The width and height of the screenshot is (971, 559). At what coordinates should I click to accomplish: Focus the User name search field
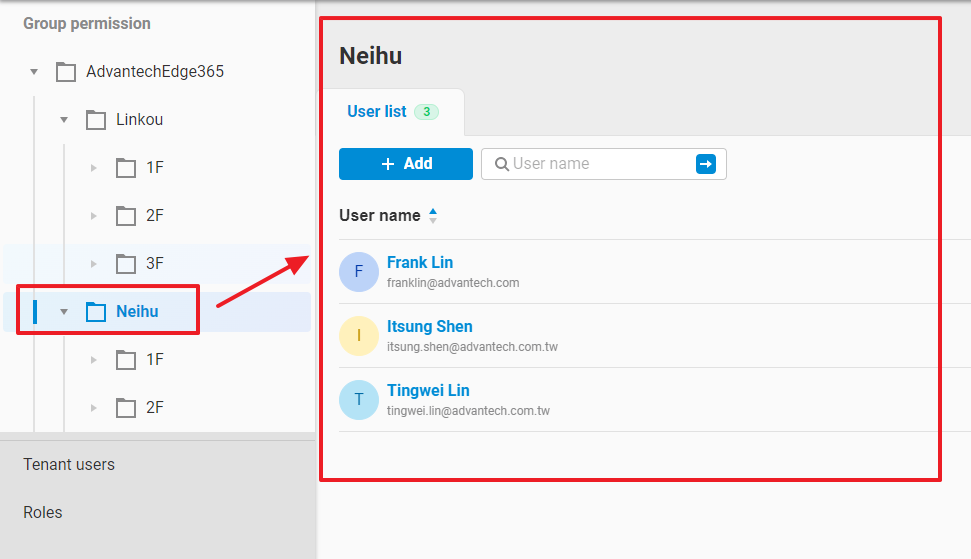tap(595, 164)
